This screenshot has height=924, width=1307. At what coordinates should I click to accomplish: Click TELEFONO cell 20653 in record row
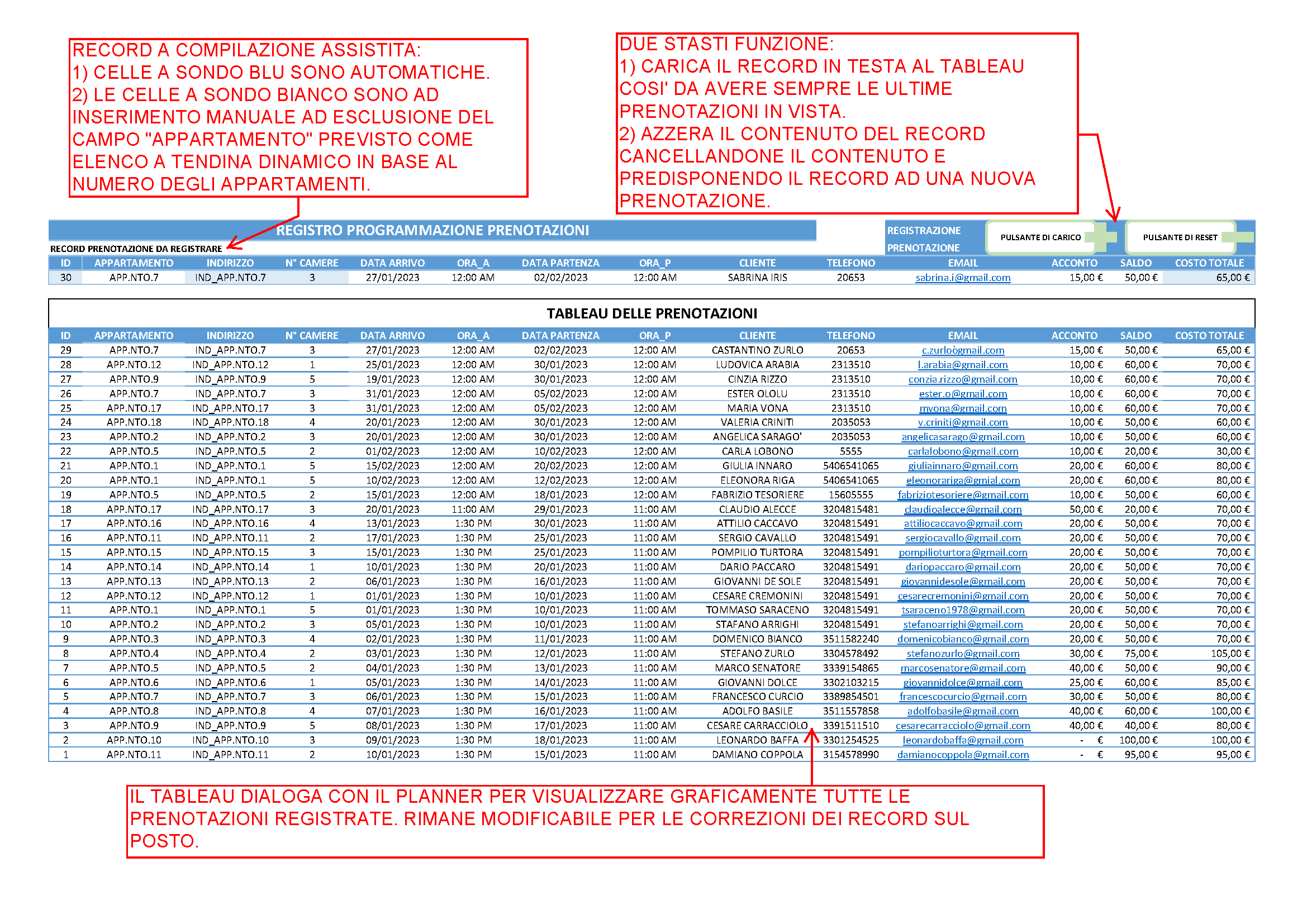850,278
